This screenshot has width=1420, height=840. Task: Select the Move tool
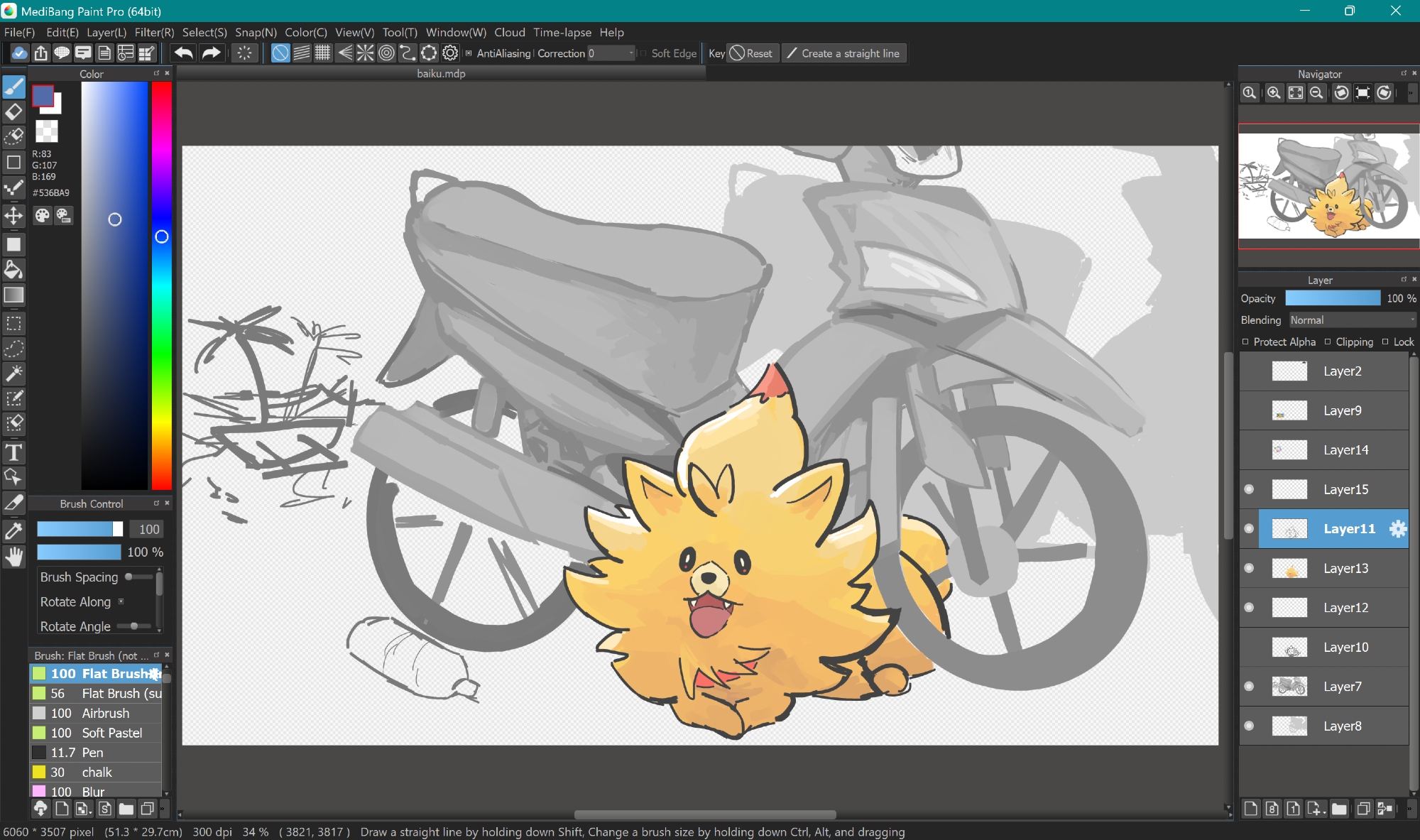click(x=13, y=216)
